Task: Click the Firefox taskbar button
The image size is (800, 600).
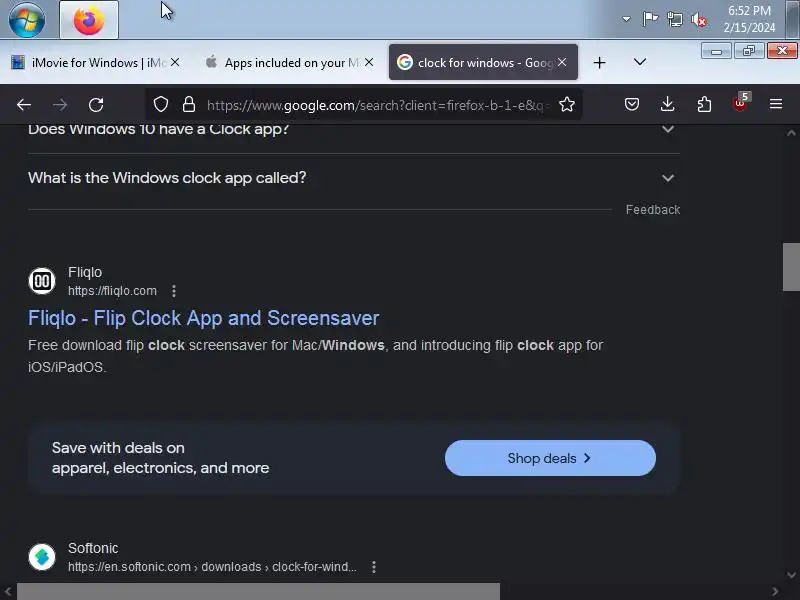Action: pyautogui.click(x=89, y=20)
